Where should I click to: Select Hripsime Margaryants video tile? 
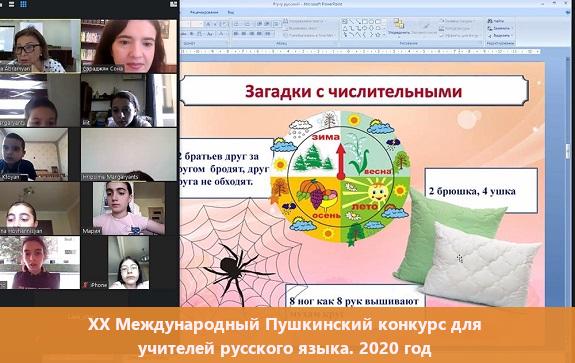point(129,154)
